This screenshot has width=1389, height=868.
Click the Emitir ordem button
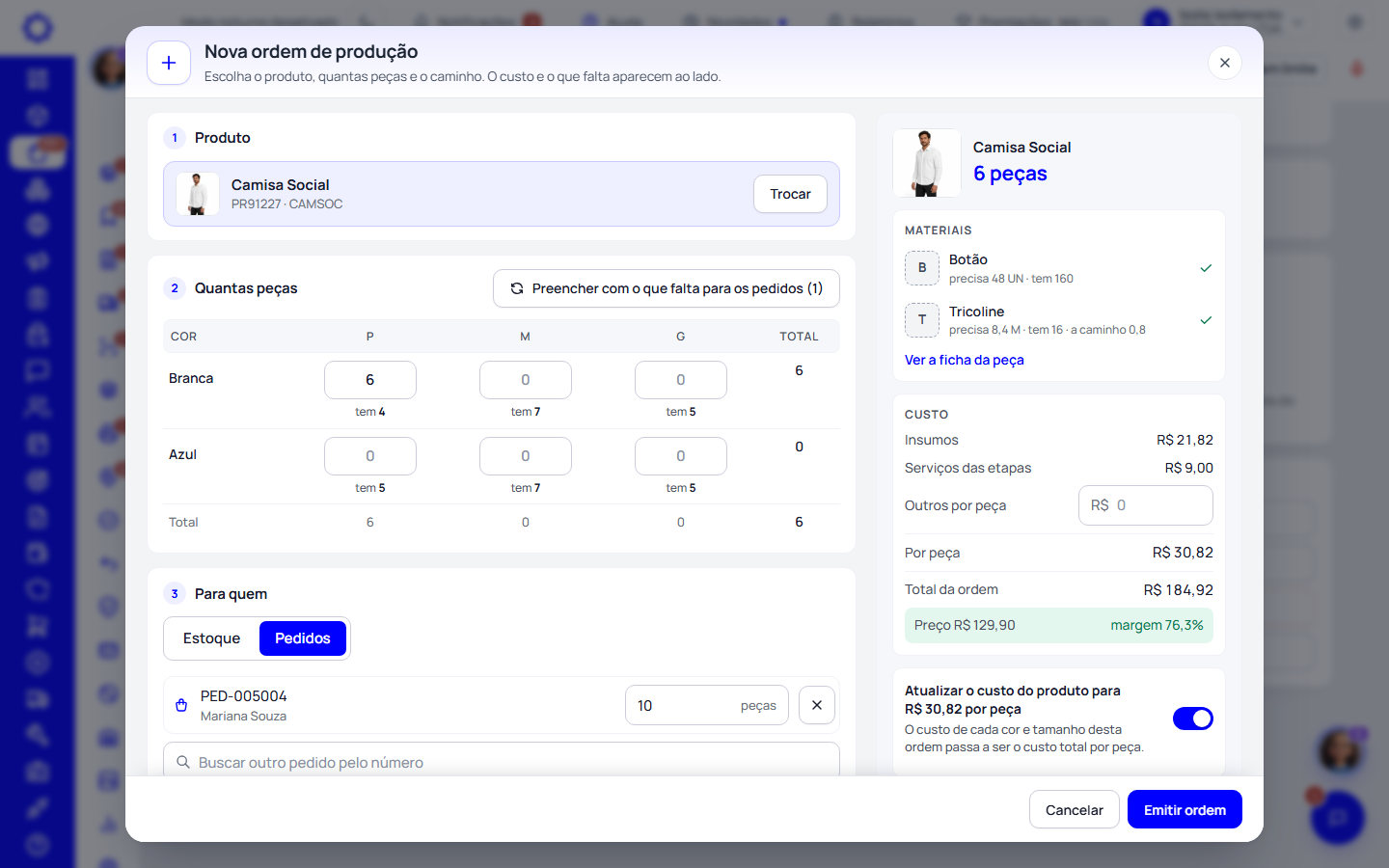tap(1185, 810)
